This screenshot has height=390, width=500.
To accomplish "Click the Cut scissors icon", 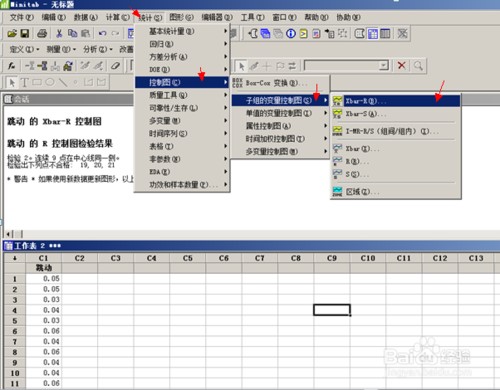I will click(x=59, y=33).
